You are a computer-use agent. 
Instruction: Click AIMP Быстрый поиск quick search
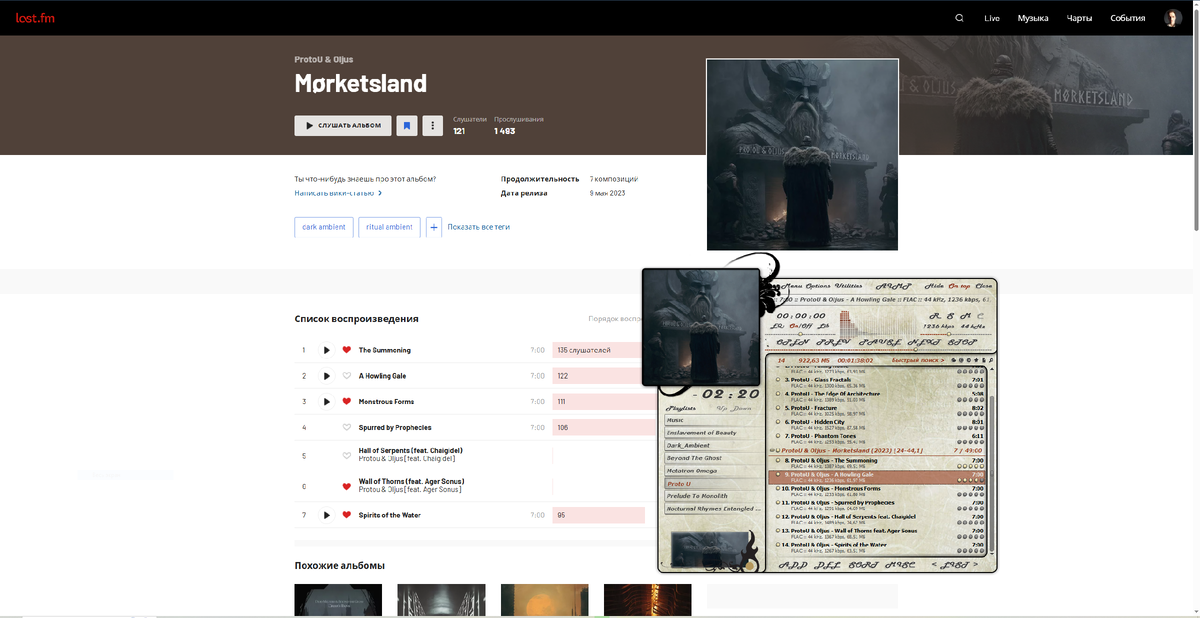(918, 360)
